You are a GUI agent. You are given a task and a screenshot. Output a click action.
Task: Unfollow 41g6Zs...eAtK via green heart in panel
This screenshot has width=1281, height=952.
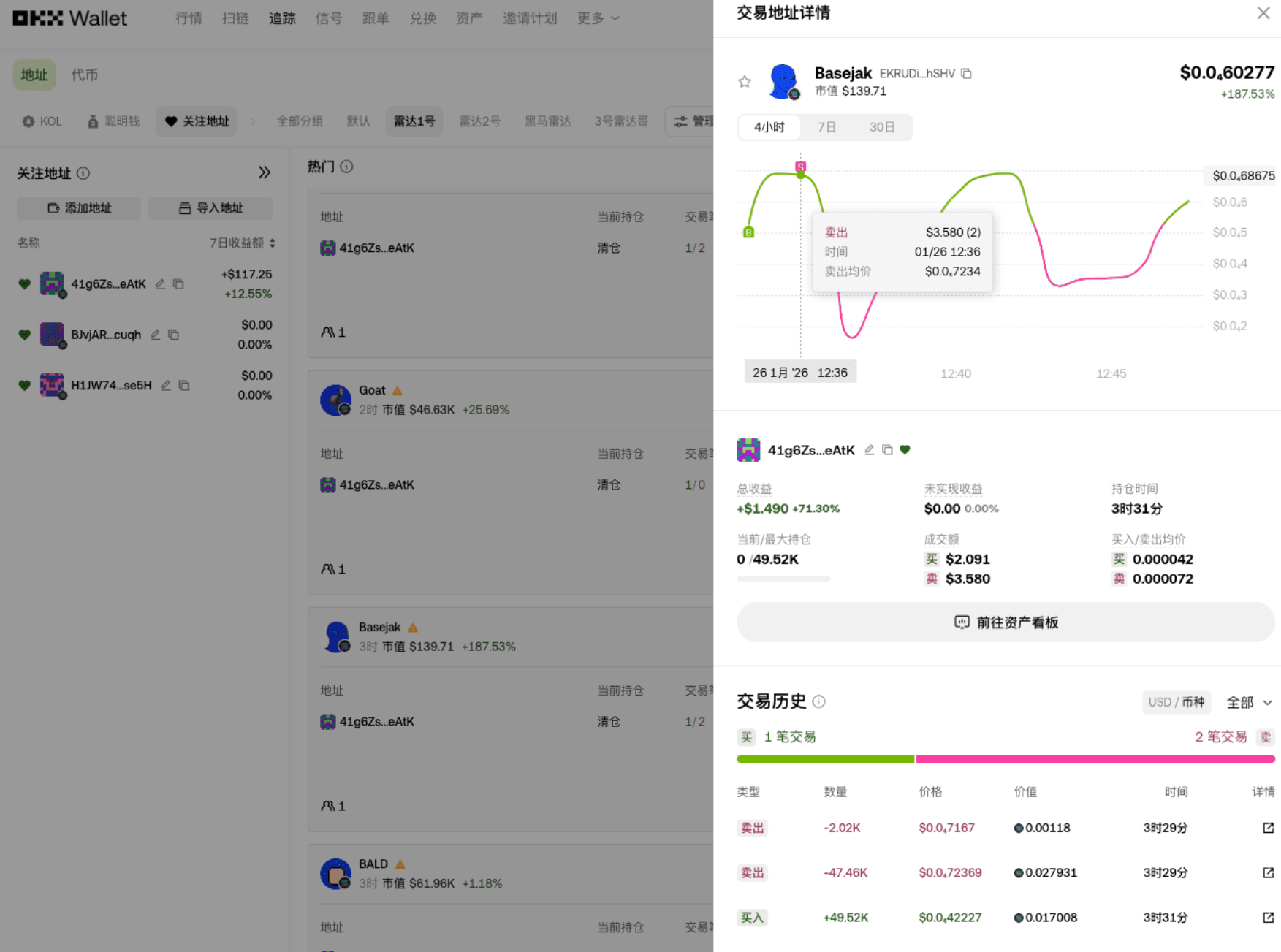pos(905,450)
